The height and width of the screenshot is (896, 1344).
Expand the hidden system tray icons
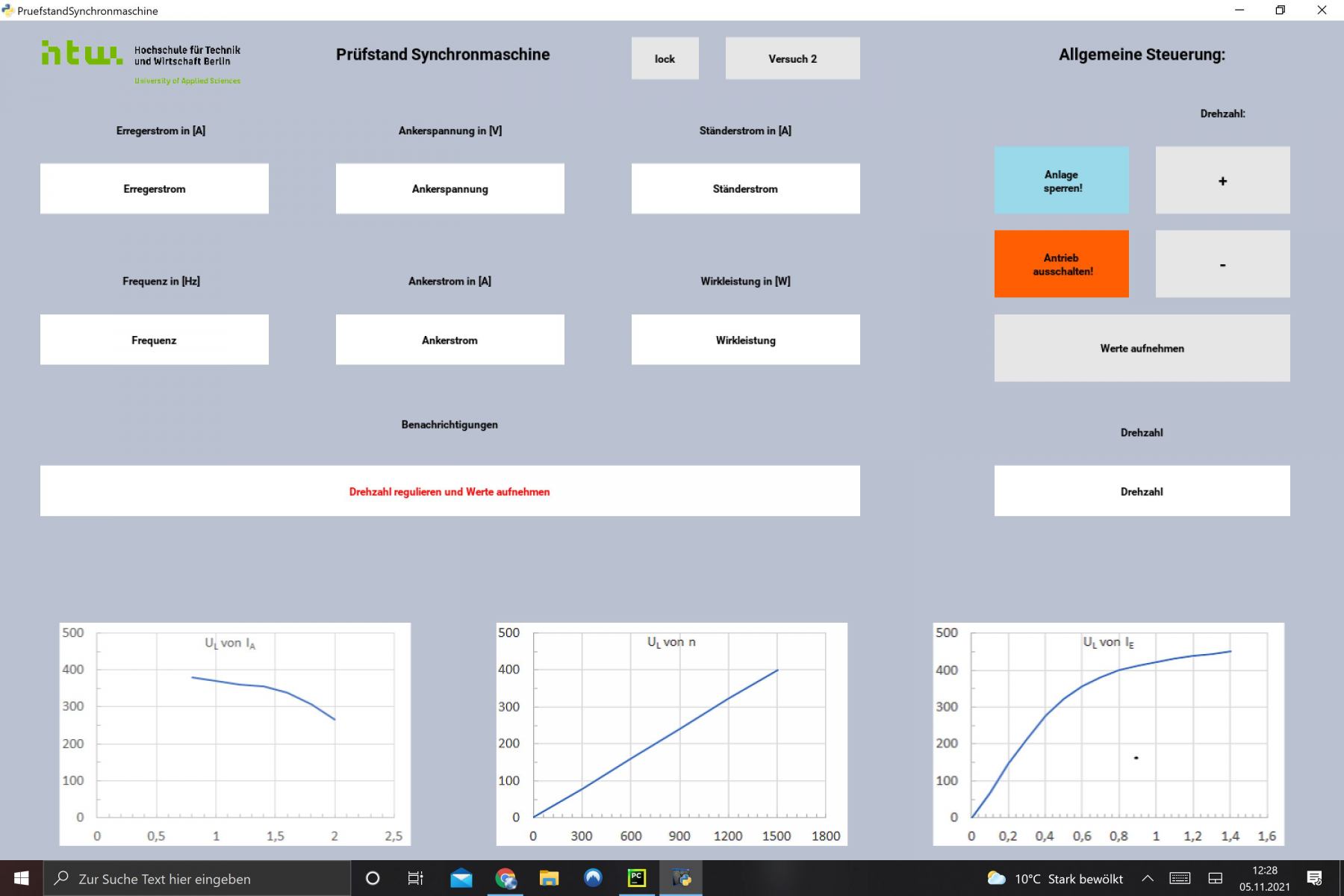[1148, 879]
